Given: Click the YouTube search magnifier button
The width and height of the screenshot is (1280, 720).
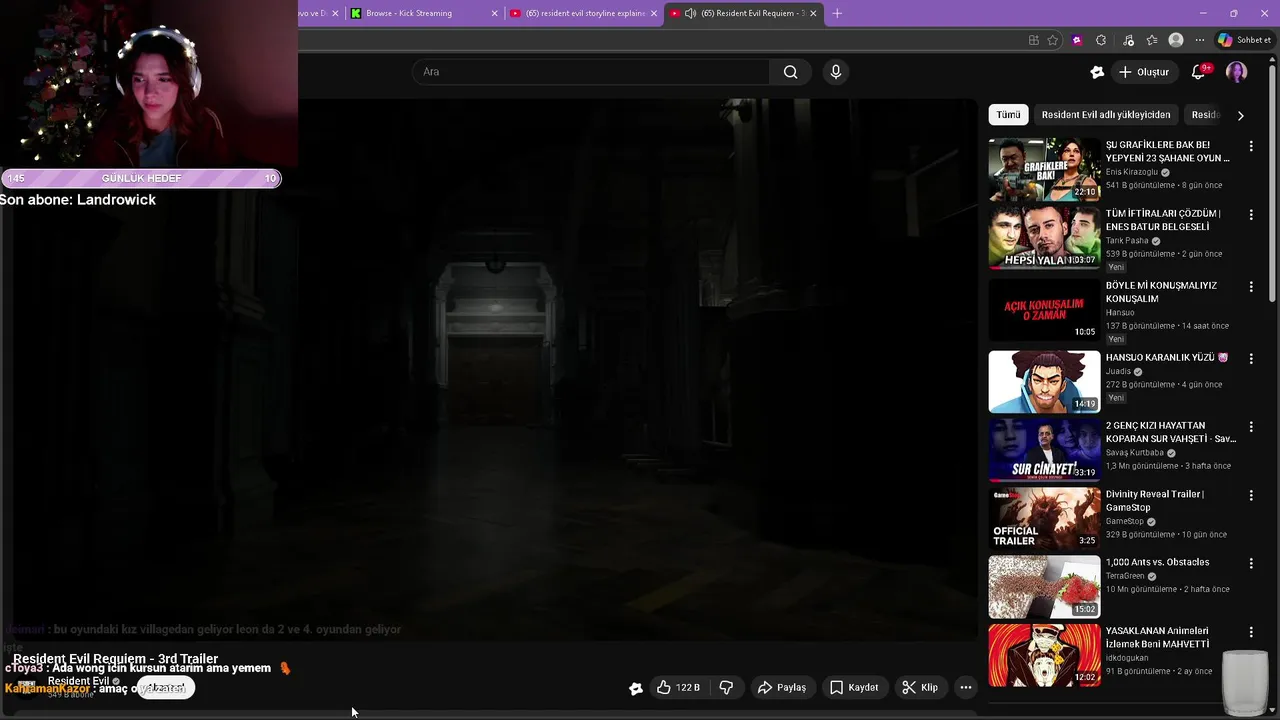Looking at the screenshot, I should pyautogui.click(x=790, y=72).
